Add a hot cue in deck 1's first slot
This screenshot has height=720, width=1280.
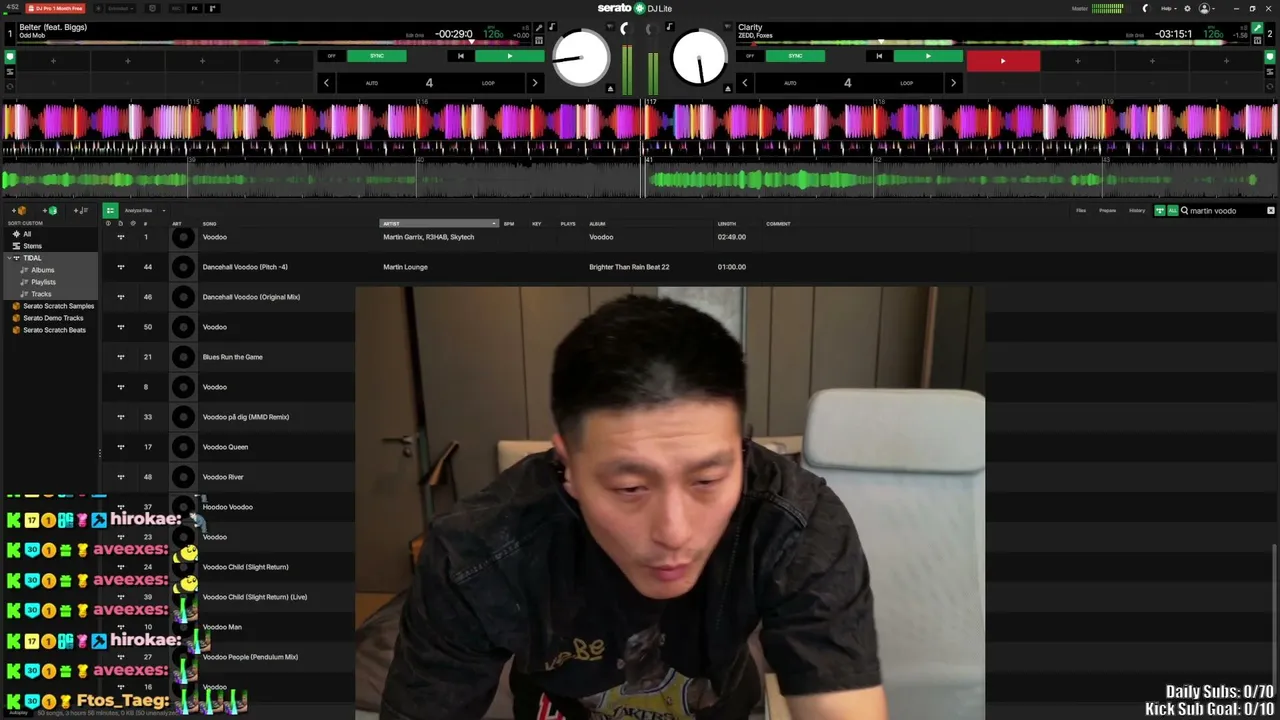tap(53, 61)
